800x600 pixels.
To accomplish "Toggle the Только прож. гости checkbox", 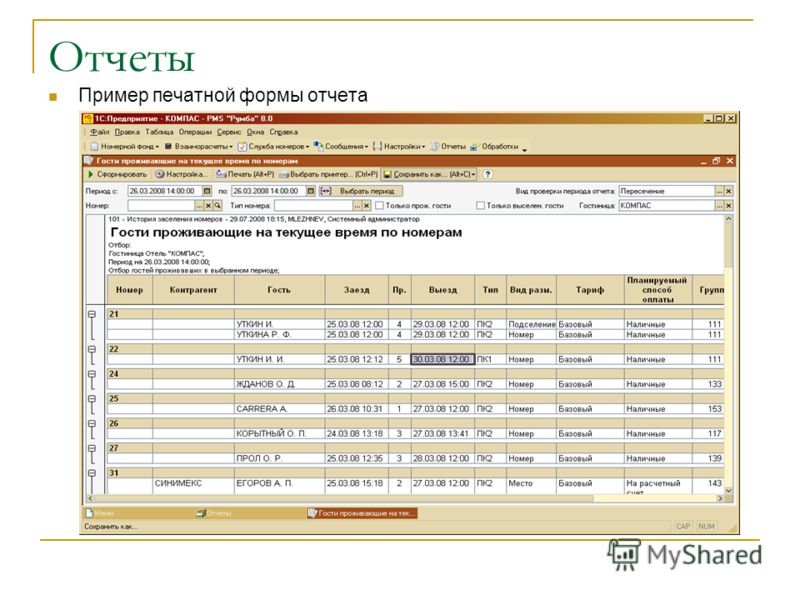I will [x=379, y=206].
